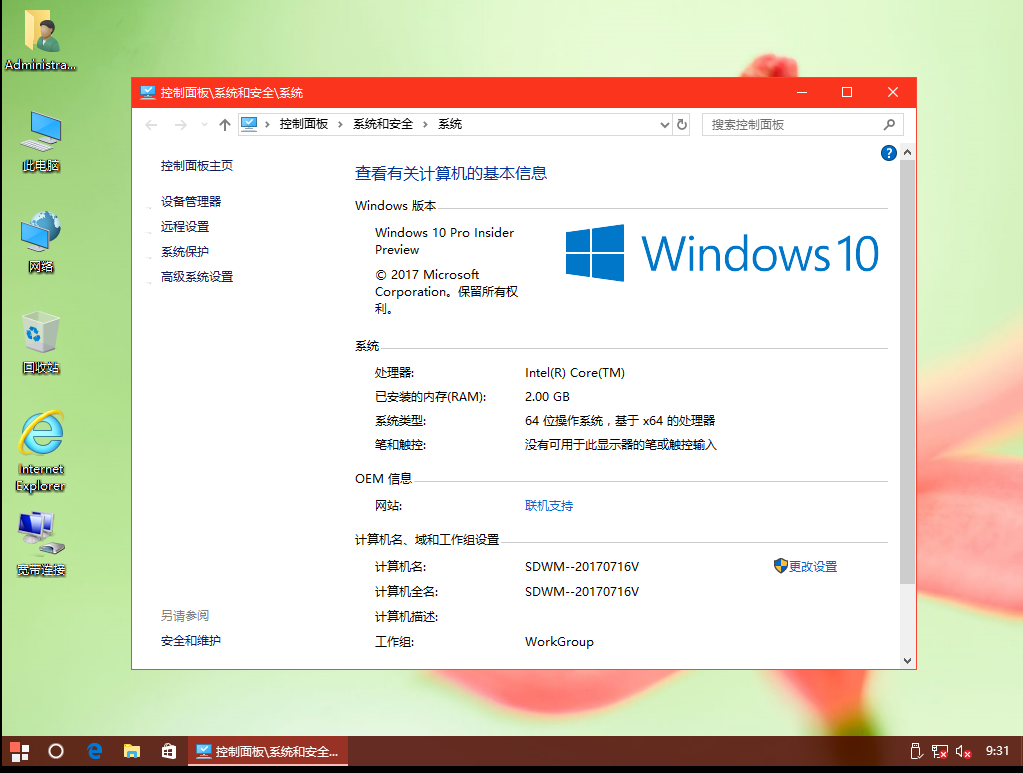
Task: Click the workgroup value WorkGroup
Action: pos(559,642)
